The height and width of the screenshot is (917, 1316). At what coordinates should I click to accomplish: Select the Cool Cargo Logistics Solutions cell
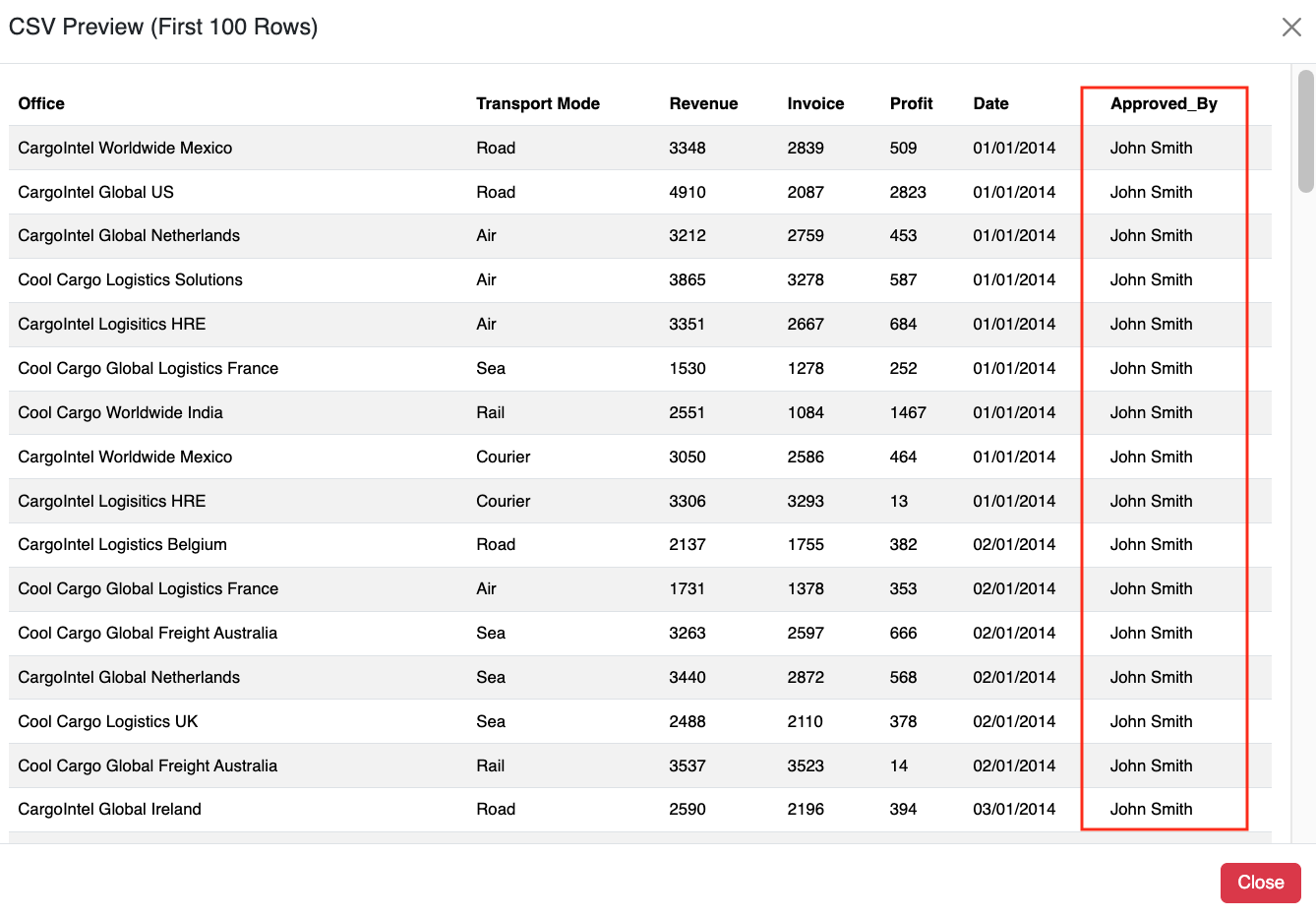[x=130, y=279]
